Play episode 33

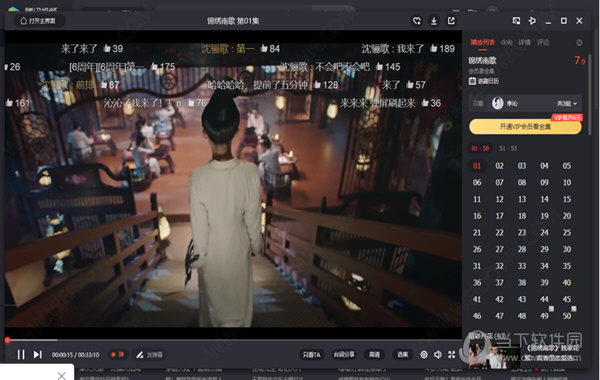522,266
